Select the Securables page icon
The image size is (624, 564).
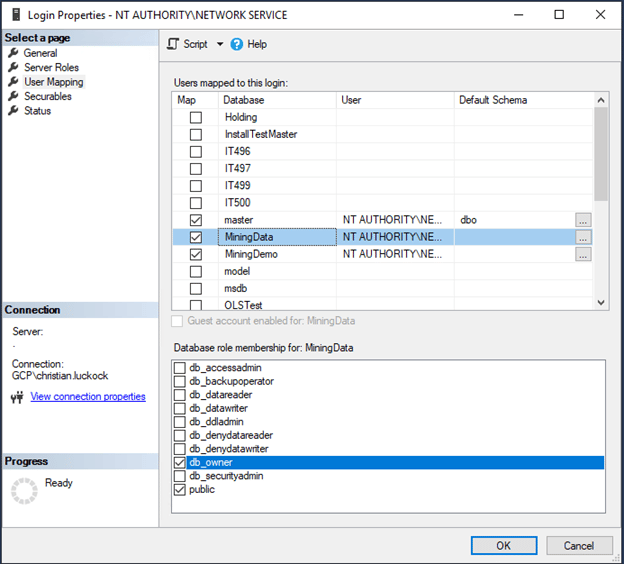[x=13, y=96]
